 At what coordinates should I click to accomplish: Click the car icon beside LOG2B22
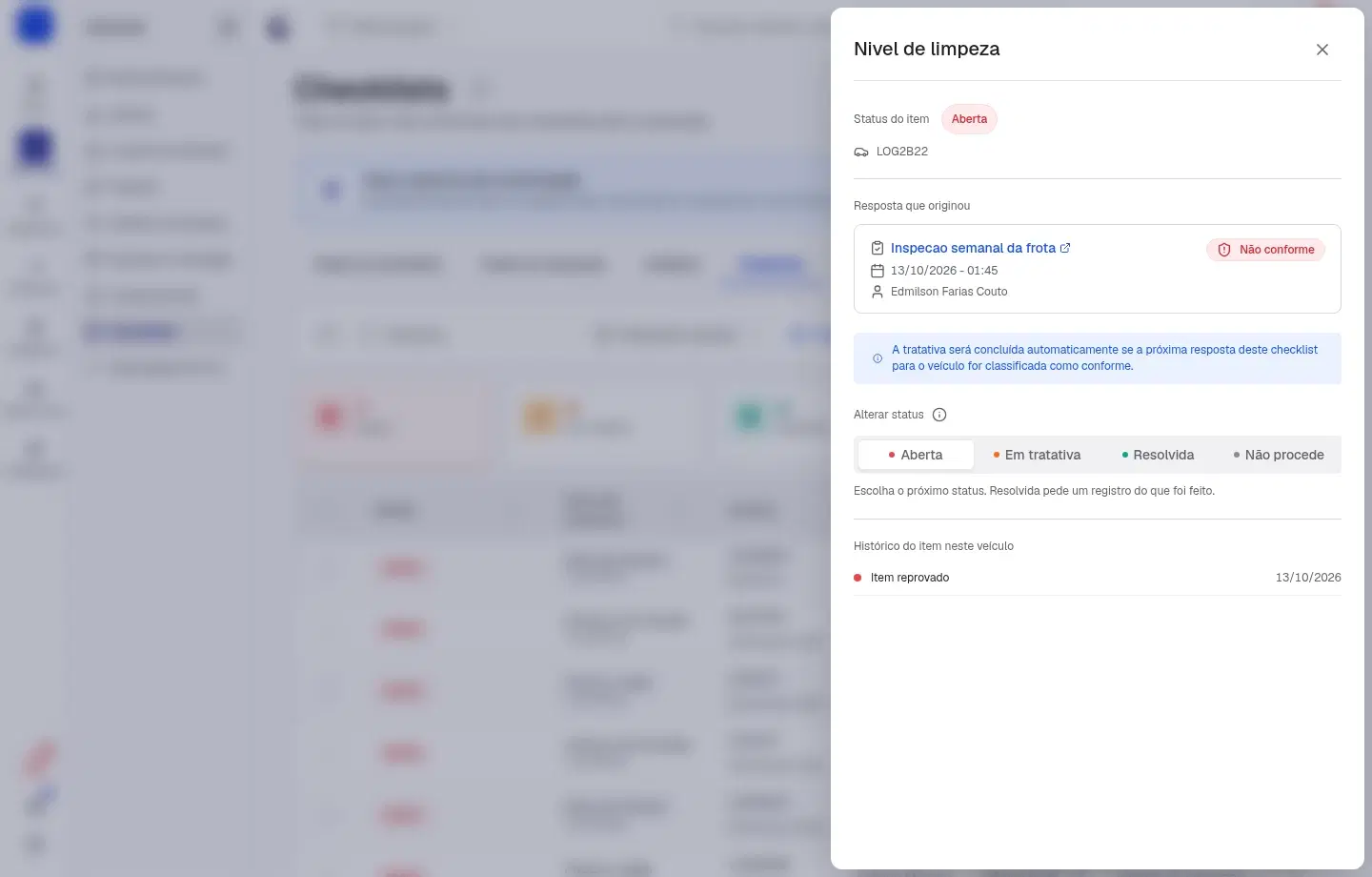861,152
